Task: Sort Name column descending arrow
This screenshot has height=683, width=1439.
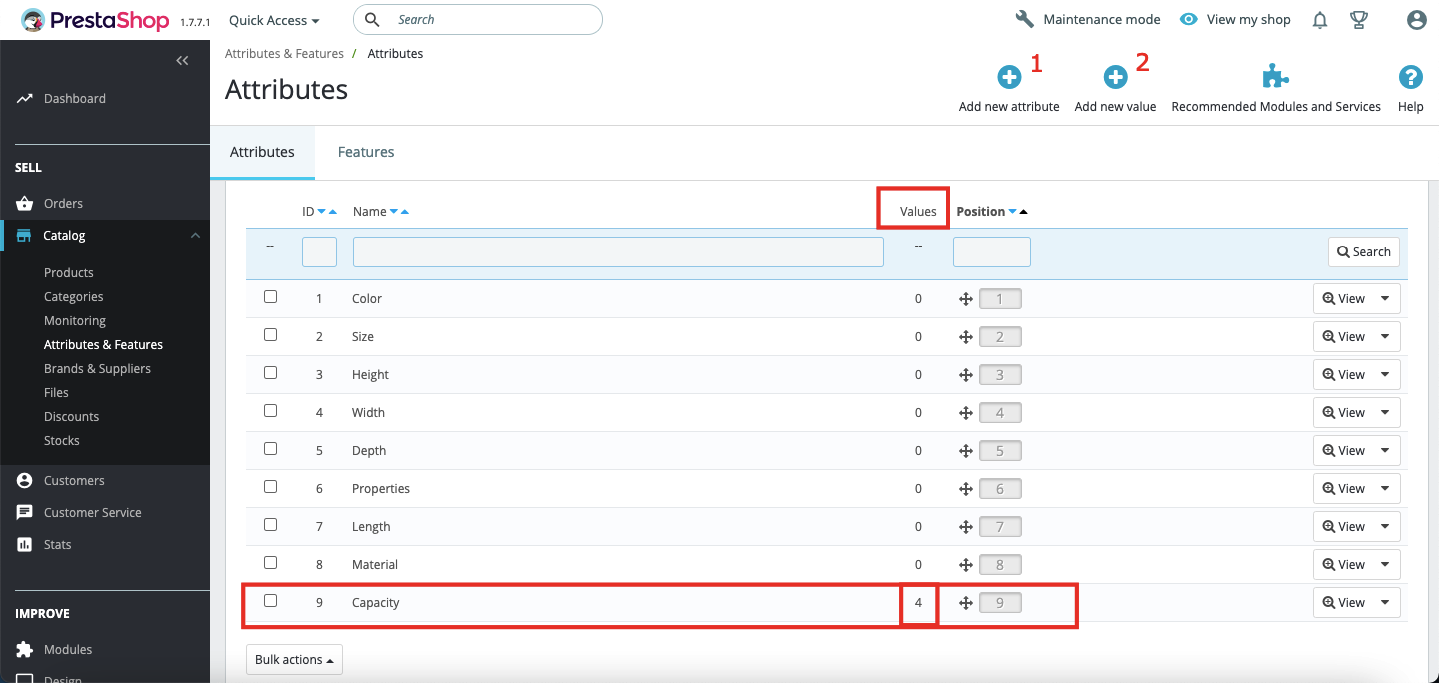Action: 394,212
